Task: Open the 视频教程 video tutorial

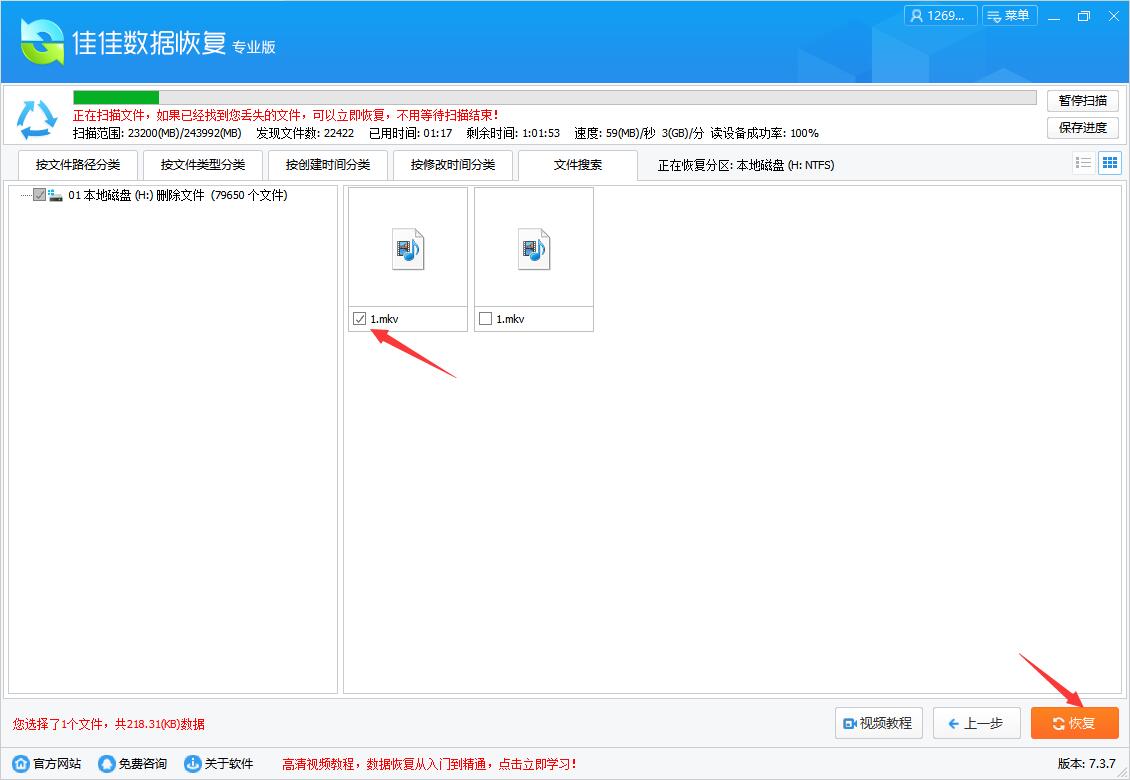Action: [878, 723]
